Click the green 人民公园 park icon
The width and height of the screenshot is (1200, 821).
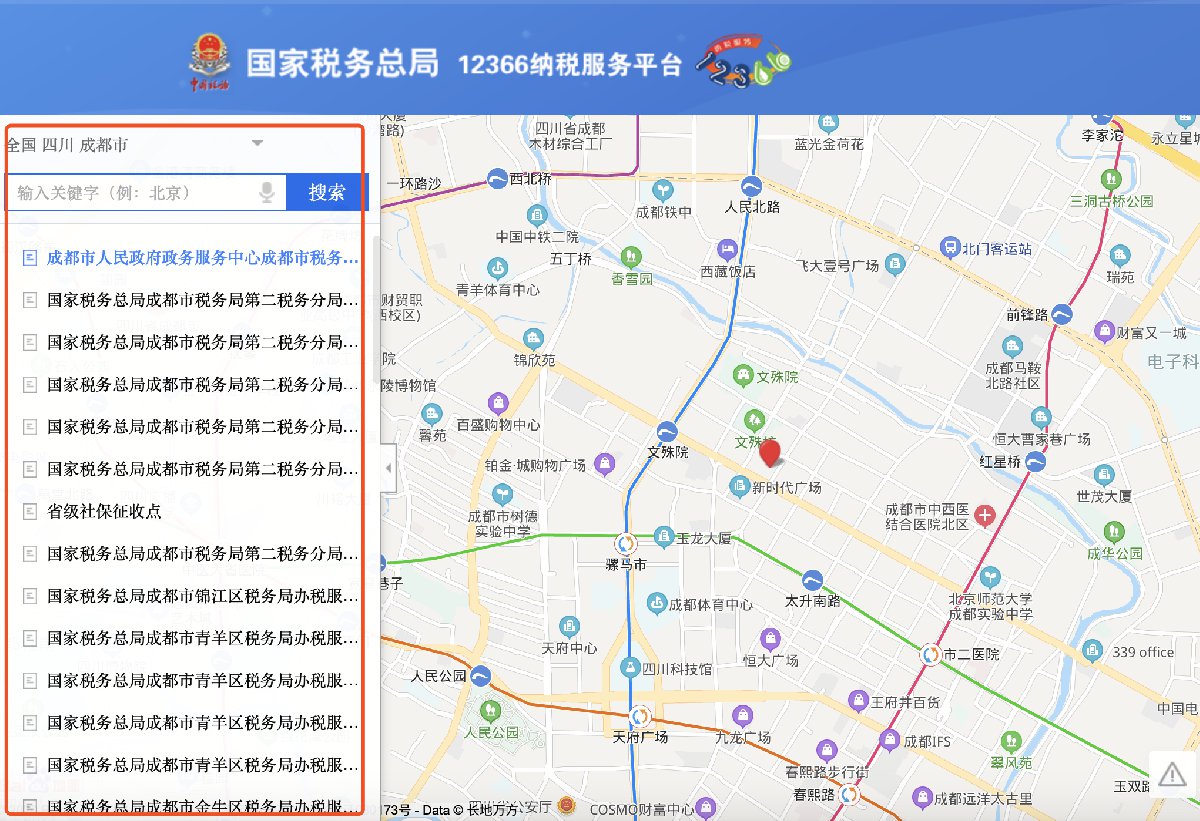490,710
